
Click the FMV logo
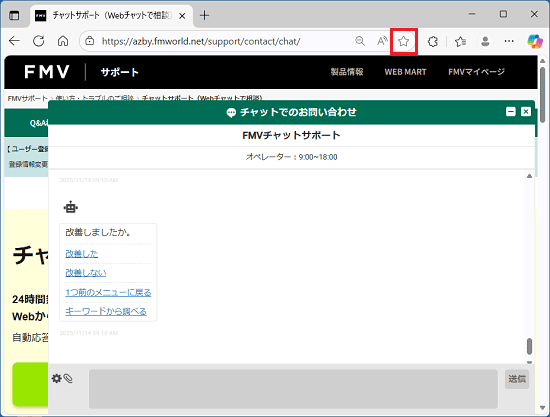[47, 72]
